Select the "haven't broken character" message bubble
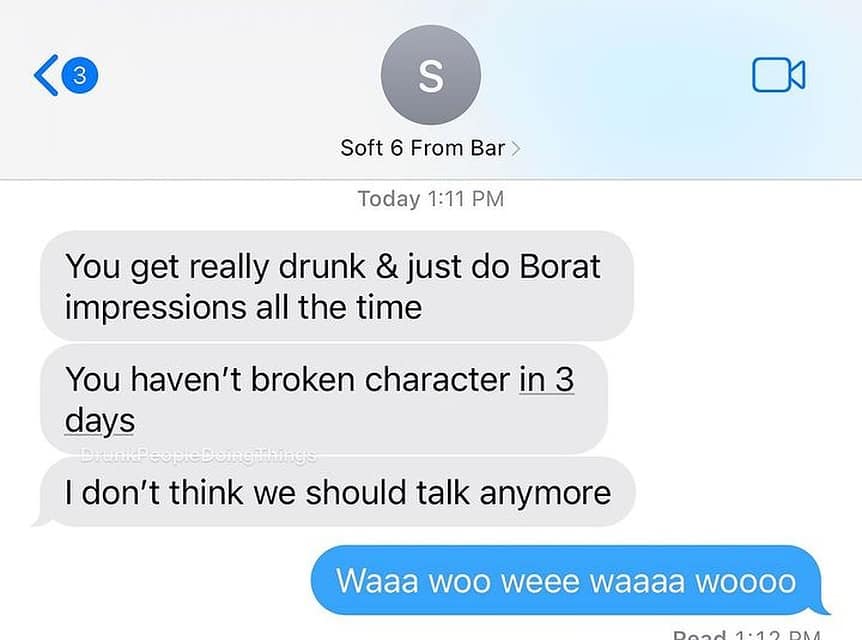The height and width of the screenshot is (640, 862). tap(324, 400)
